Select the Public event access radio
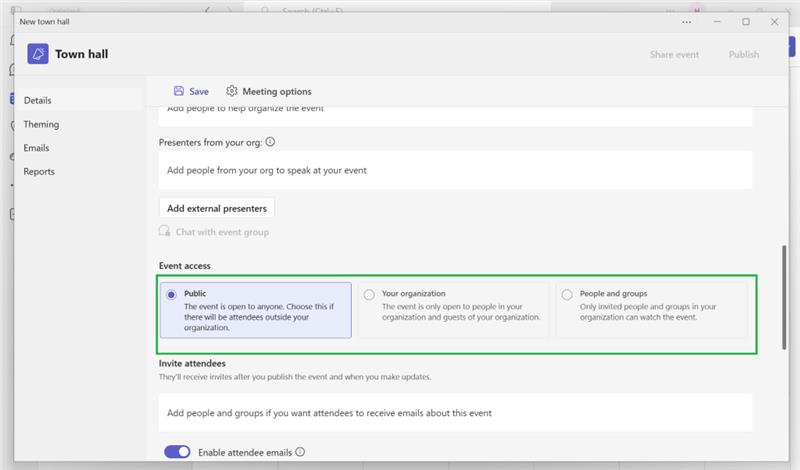This screenshot has width=800, height=470. pos(171,294)
